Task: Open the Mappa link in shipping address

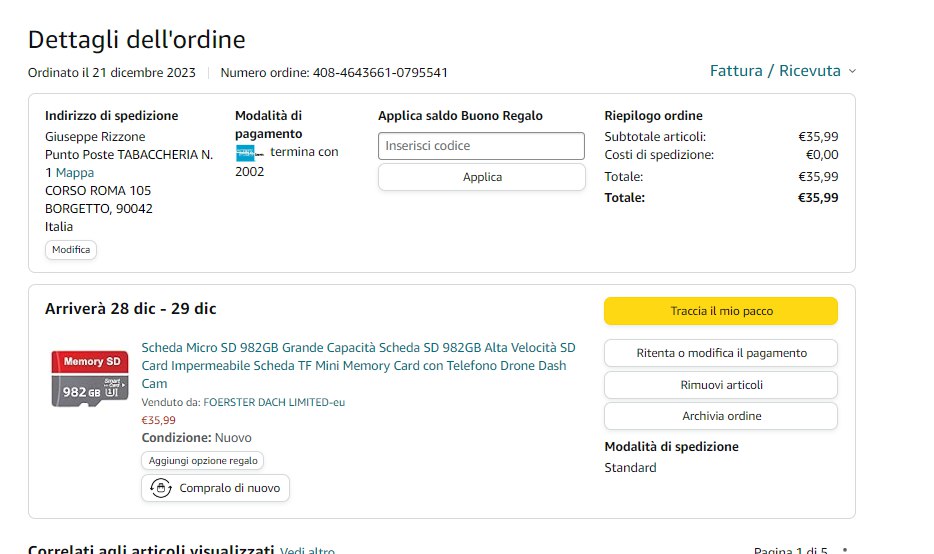Action: (74, 173)
